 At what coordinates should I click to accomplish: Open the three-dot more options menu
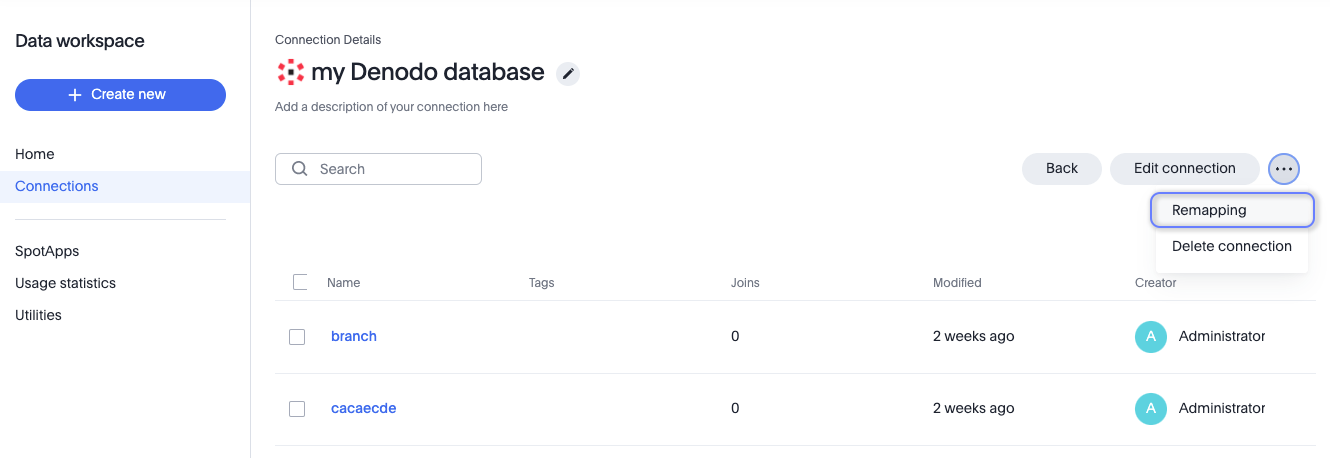[x=1284, y=169]
